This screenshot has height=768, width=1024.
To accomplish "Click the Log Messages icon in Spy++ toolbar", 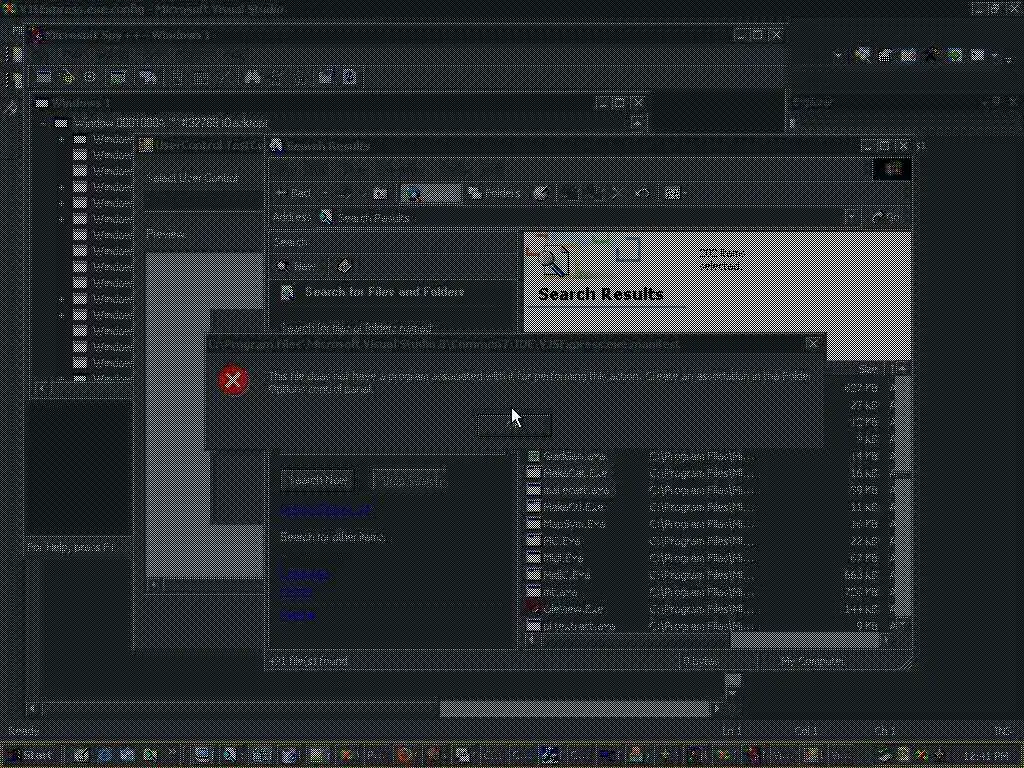I will 118,77.
